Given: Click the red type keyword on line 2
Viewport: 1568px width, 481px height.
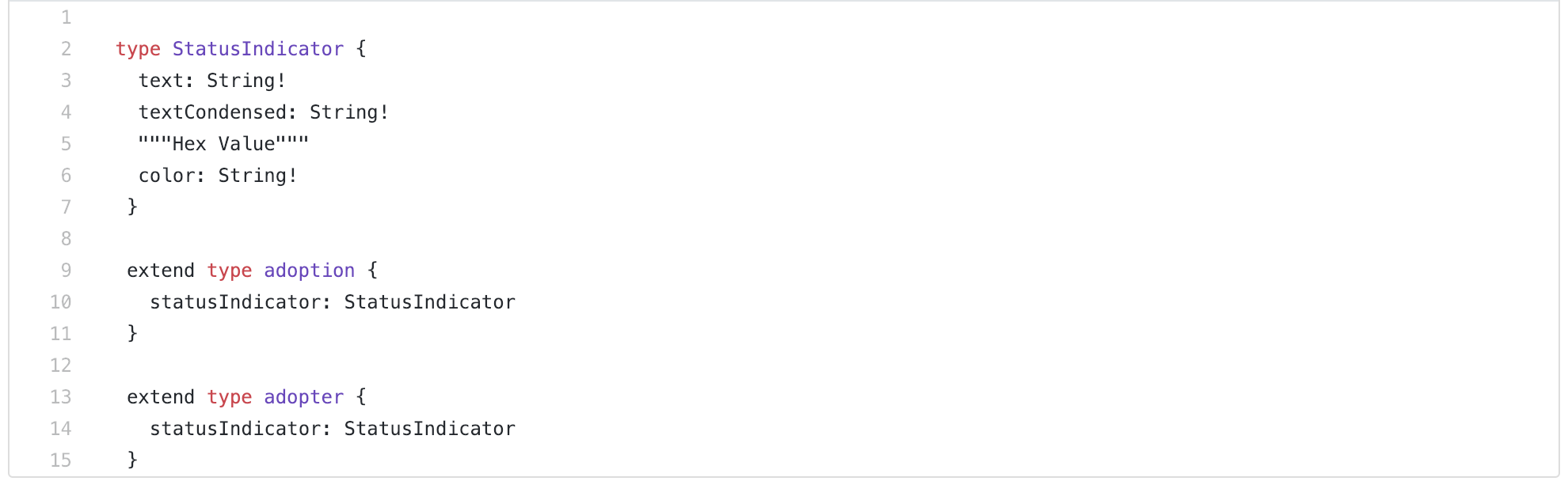Looking at the screenshot, I should pyautogui.click(x=138, y=49).
